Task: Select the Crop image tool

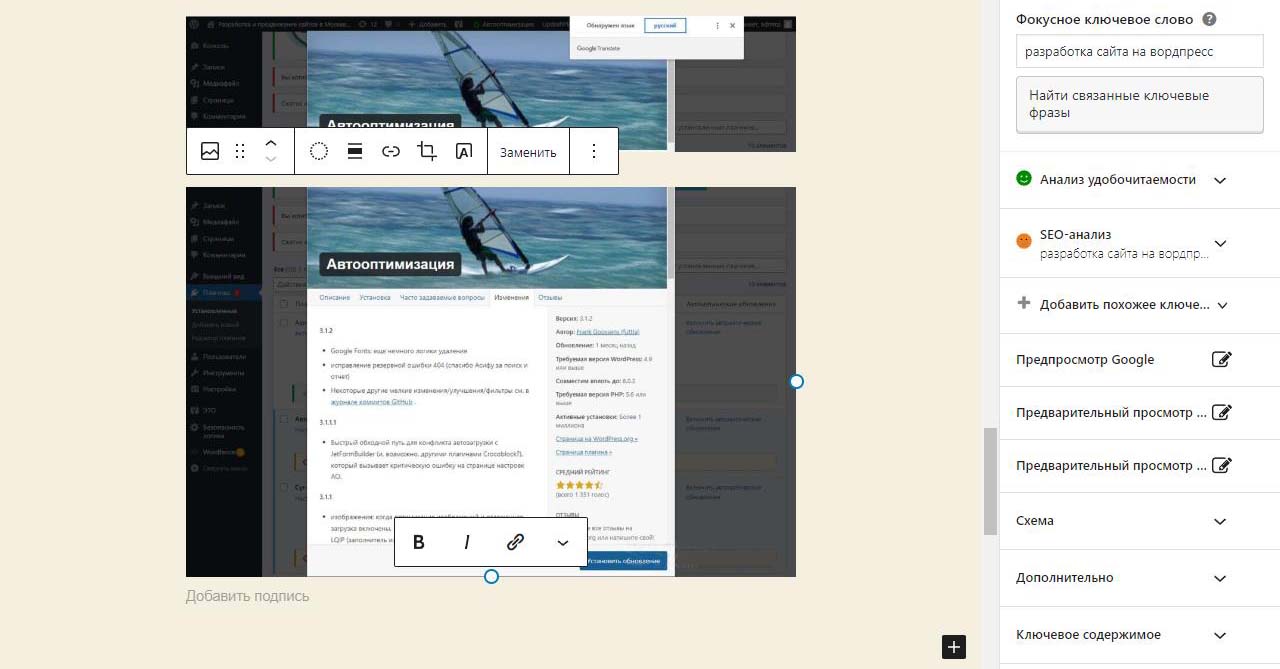Action: point(427,152)
